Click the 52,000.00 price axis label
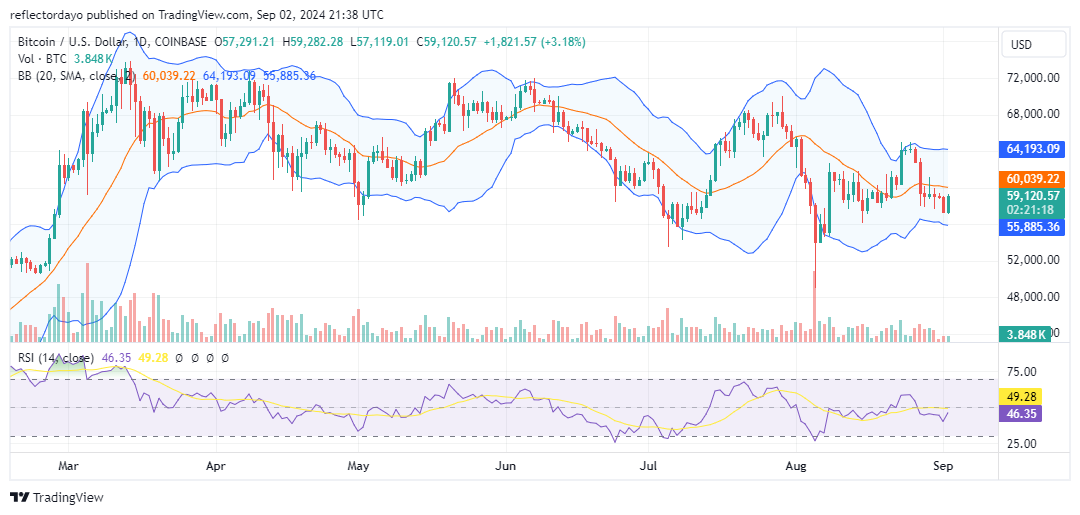The image size is (1080, 515). point(1032,260)
